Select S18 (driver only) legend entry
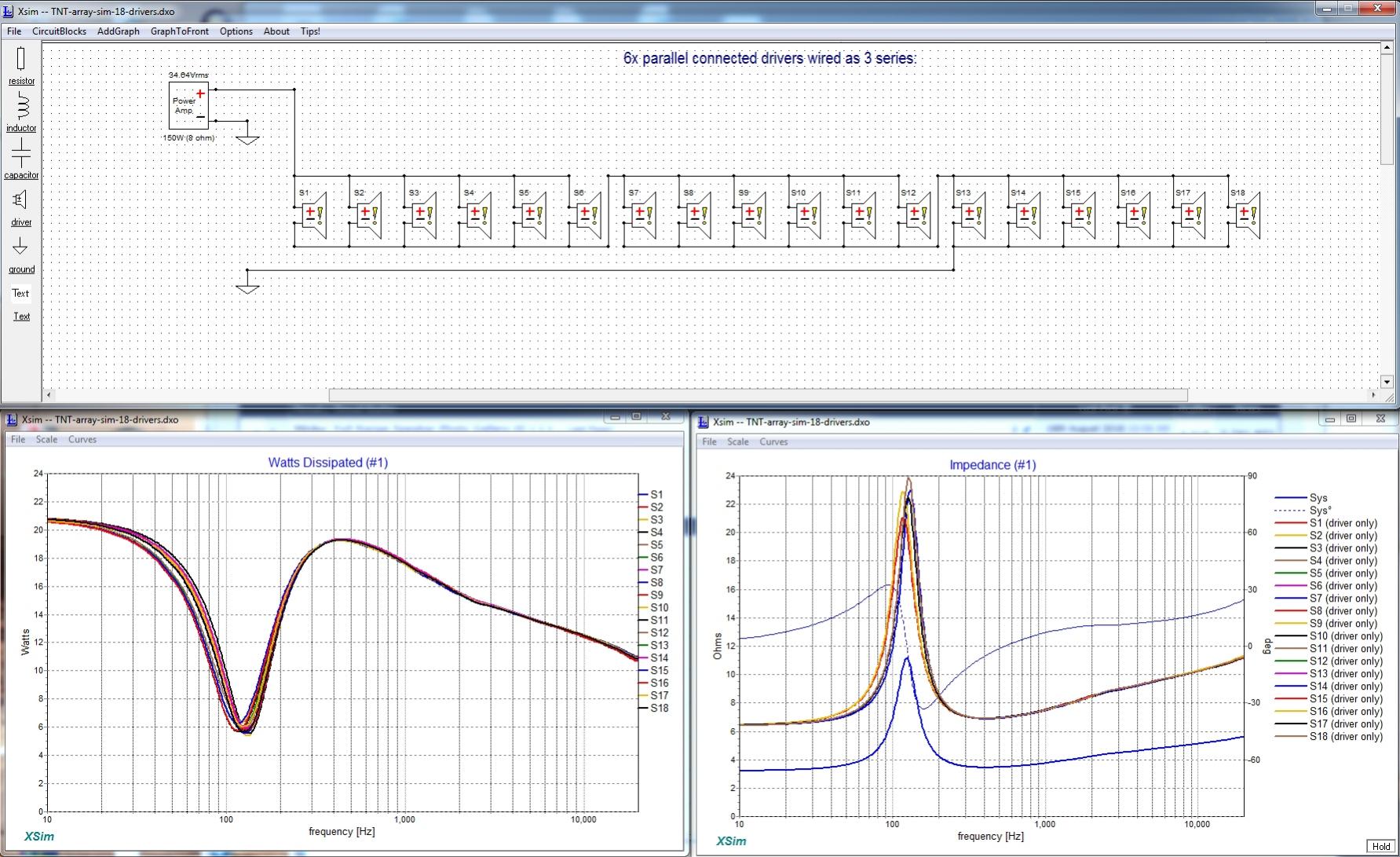This screenshot has width=1400, height=857. point(1329,737)
